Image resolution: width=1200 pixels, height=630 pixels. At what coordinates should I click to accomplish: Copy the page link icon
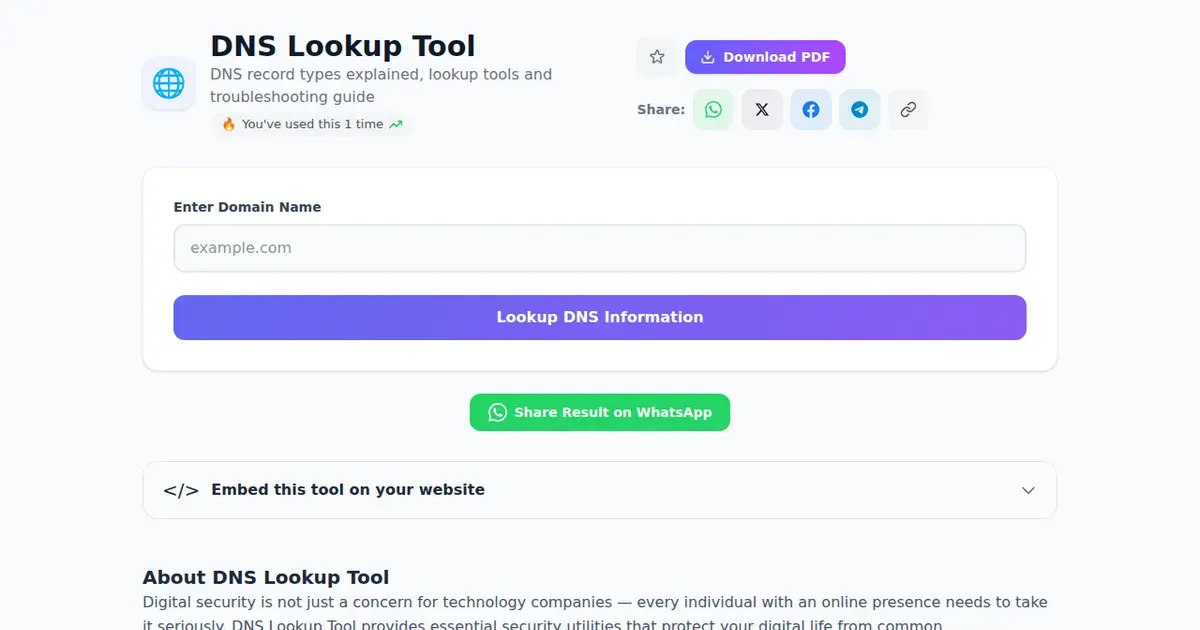(x=908, y=110)
